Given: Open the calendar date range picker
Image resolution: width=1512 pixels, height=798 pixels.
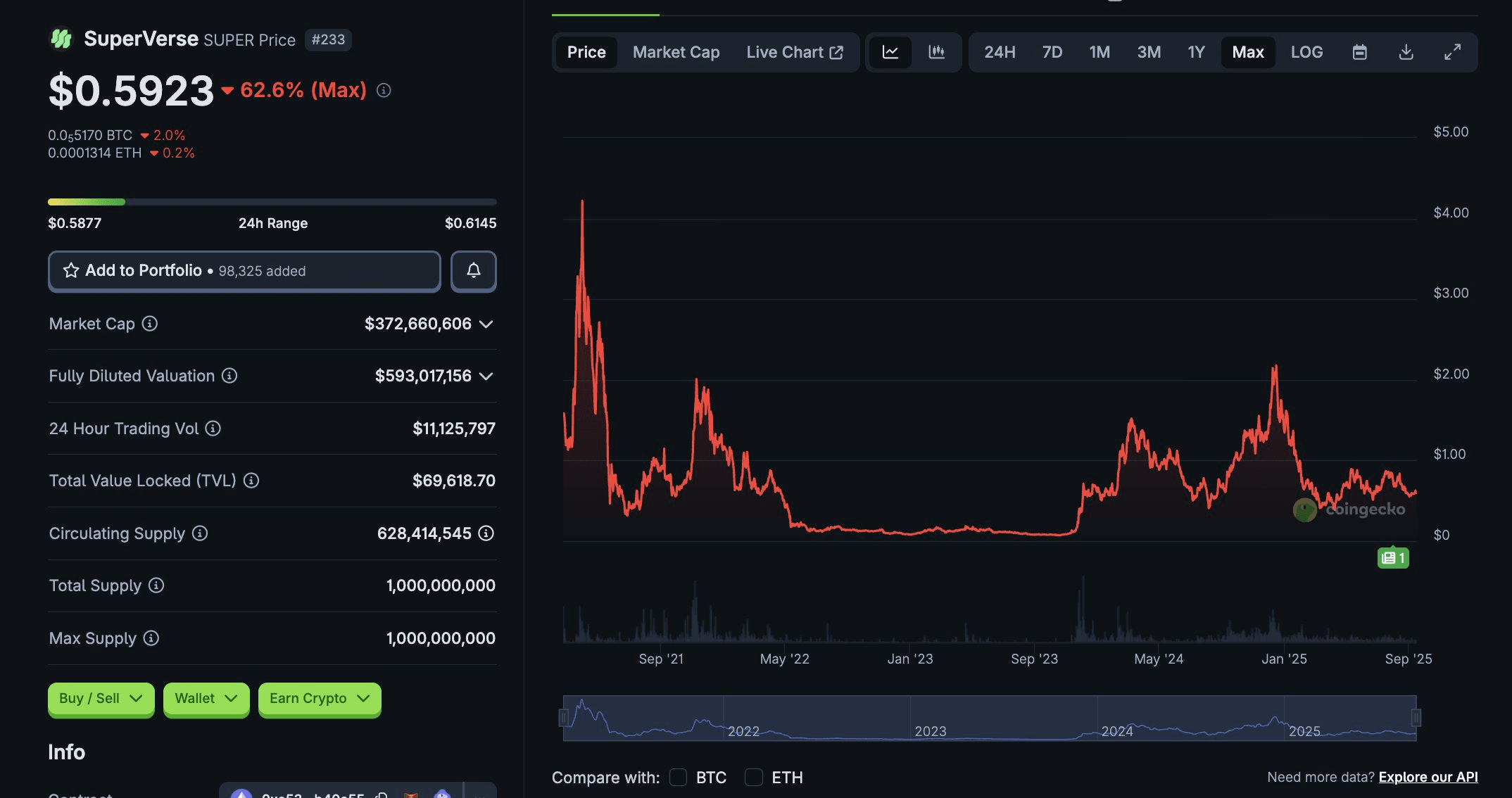Looking at the screenshot, I should point(1359,52).
